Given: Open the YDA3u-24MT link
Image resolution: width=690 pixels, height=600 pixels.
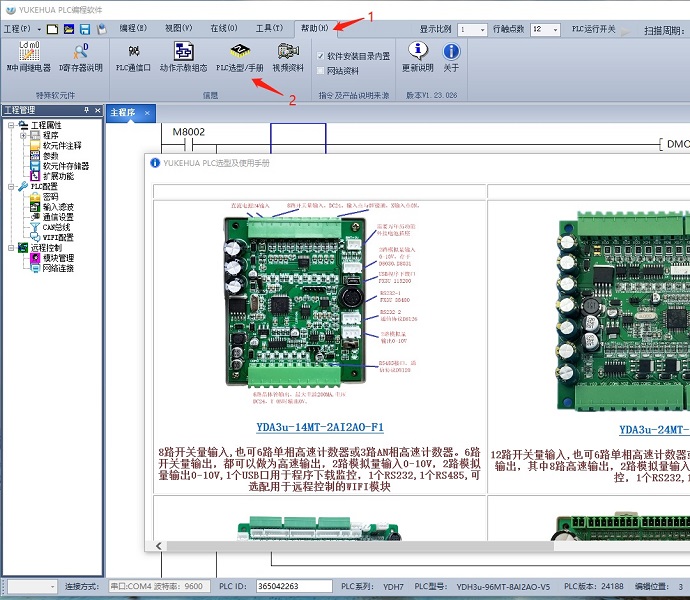Looking at the screenshot, I should pos(654,430).
